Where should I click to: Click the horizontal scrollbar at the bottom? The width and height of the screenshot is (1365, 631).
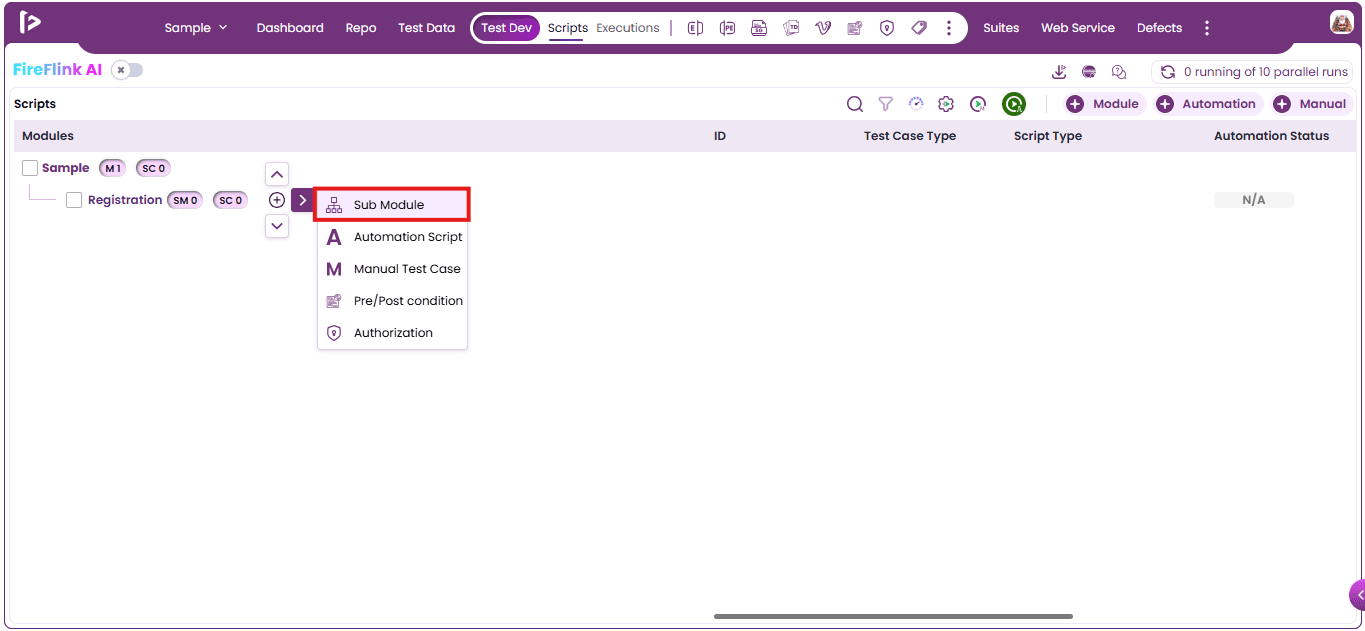[x=893, y=616]
